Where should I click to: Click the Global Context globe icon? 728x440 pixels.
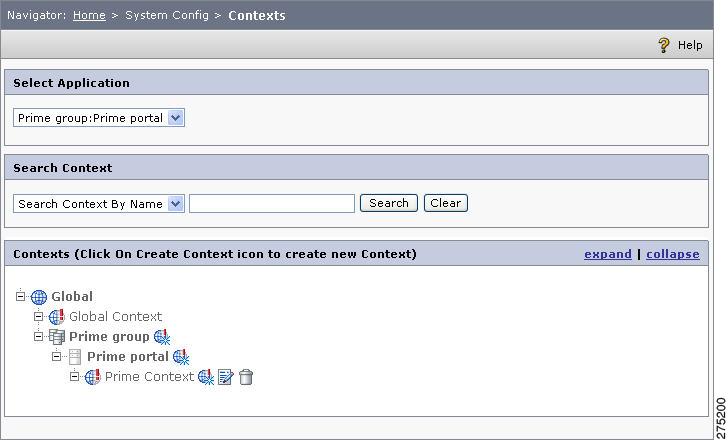coord(57,317)
